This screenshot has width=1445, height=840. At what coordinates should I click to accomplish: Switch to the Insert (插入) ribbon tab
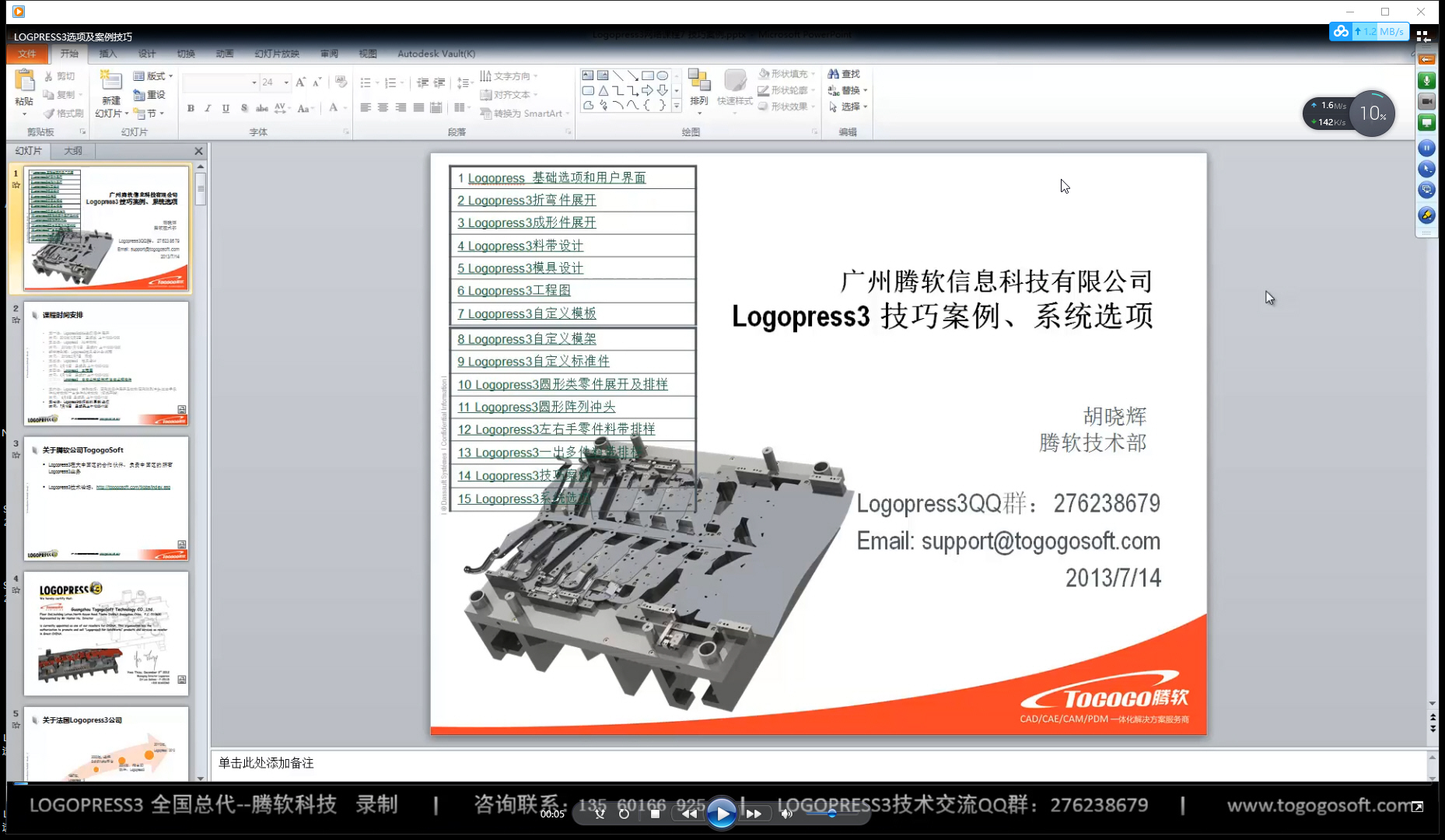tap(108, 54)
